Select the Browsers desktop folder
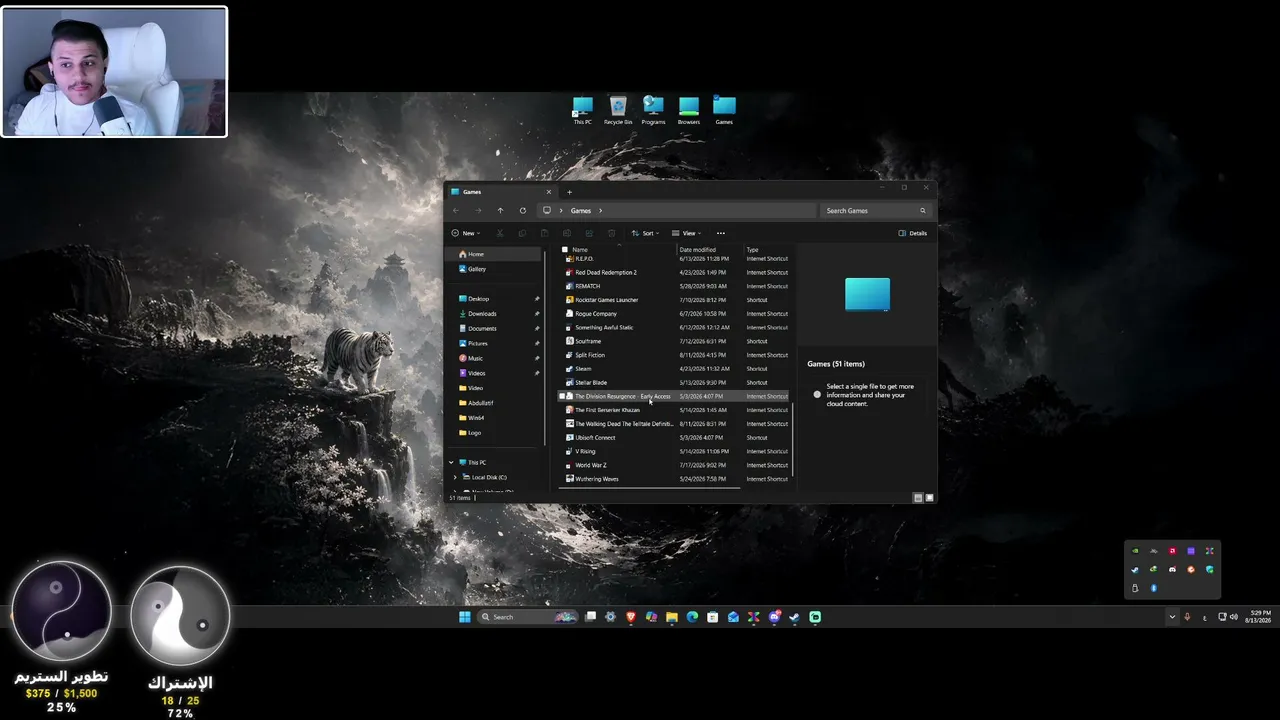Screen dimensions: 1280x720 689,110
